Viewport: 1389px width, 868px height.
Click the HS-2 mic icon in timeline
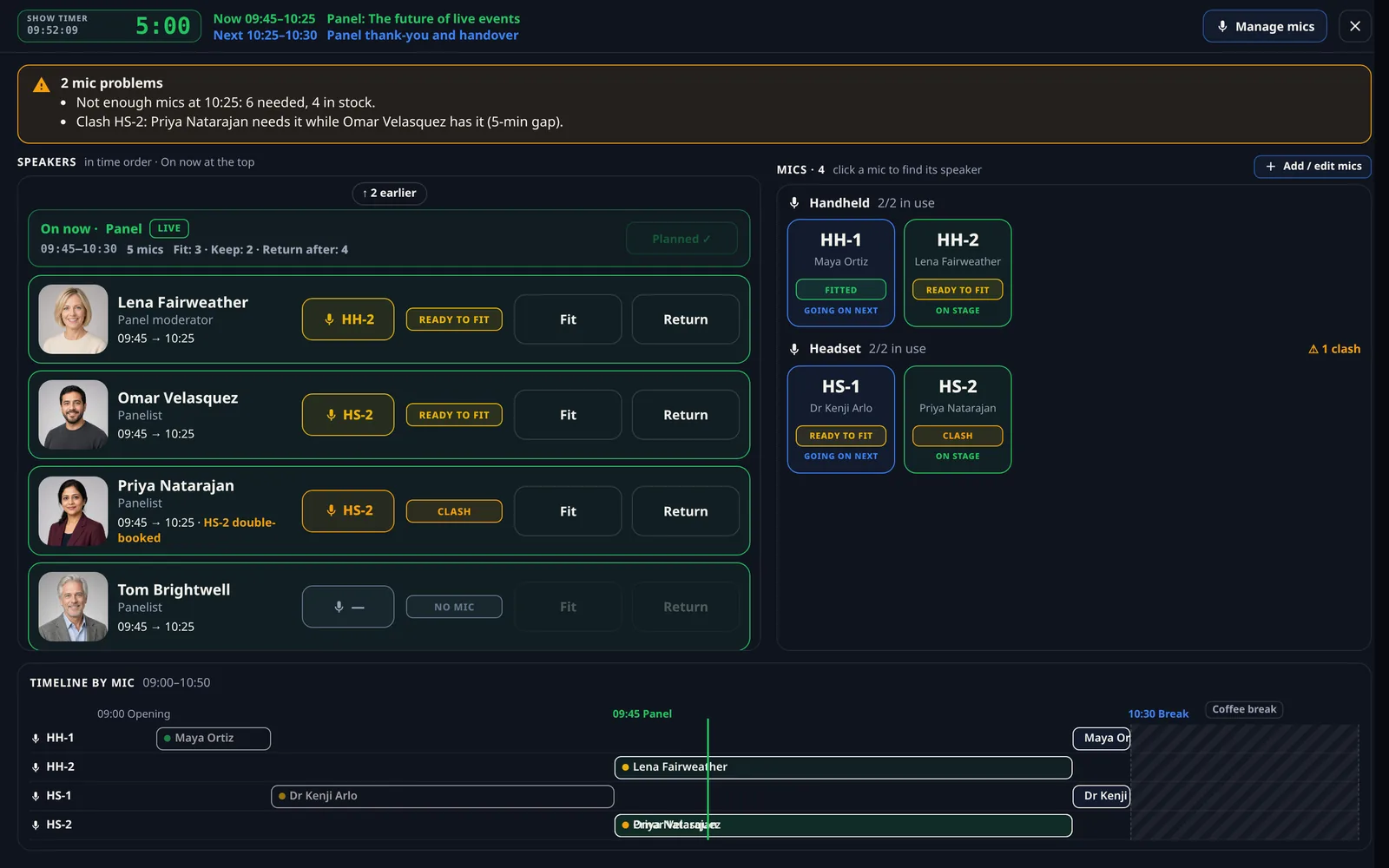36,825
